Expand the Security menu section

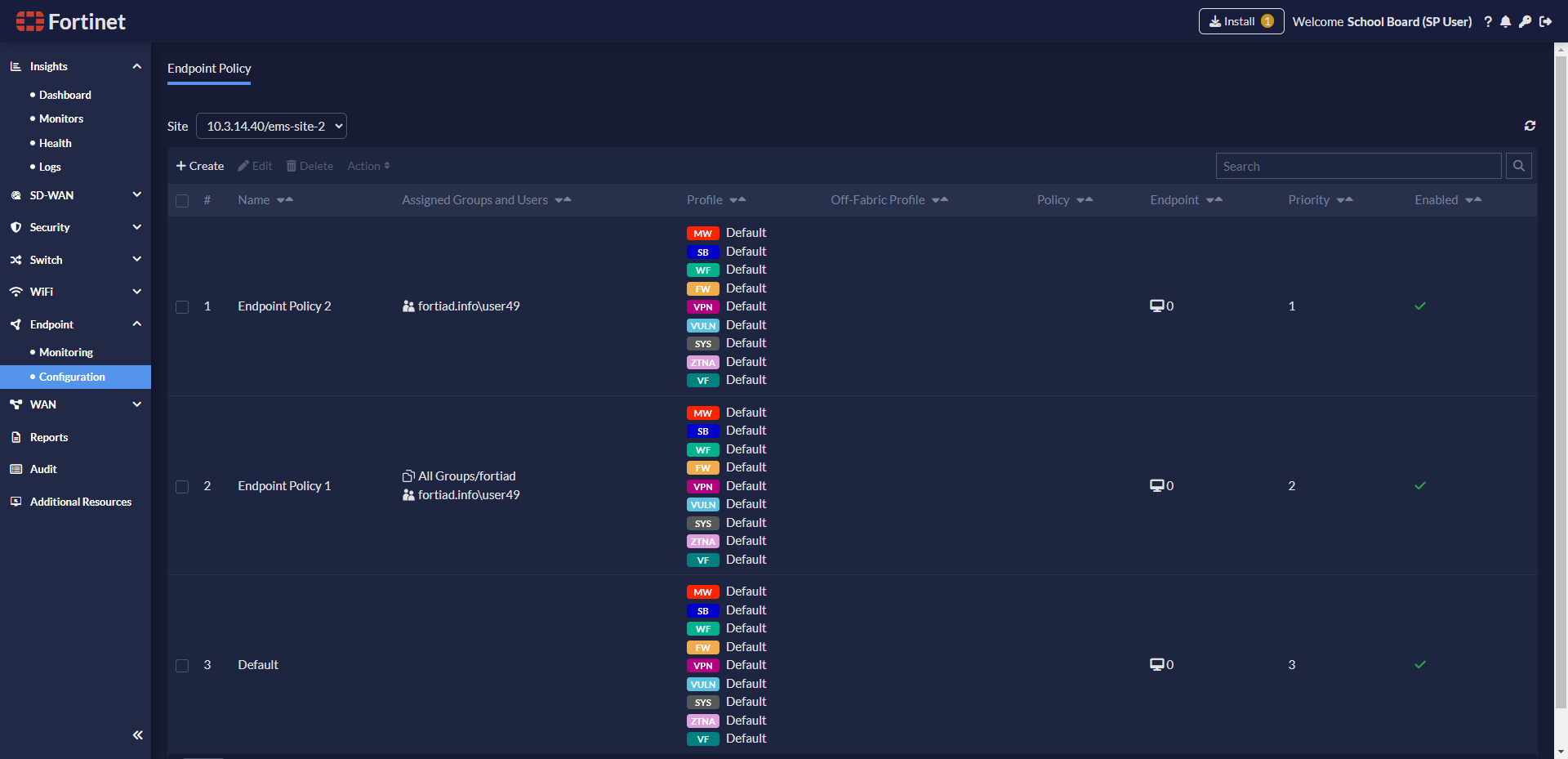[x=136, y=227]
